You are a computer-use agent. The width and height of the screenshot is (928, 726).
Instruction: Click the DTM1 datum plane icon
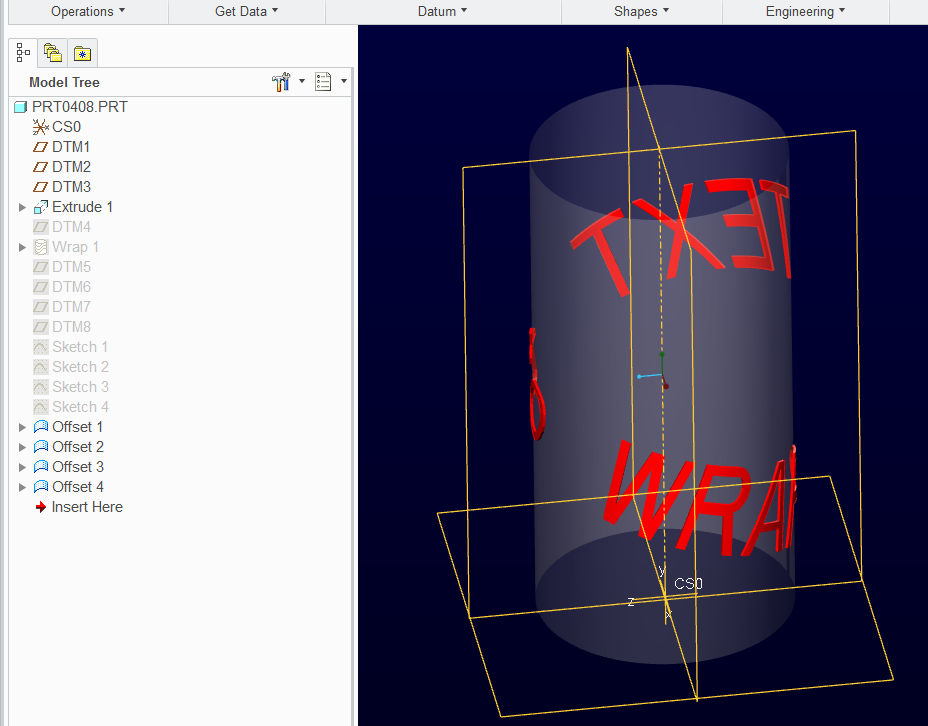coord(40,147)
